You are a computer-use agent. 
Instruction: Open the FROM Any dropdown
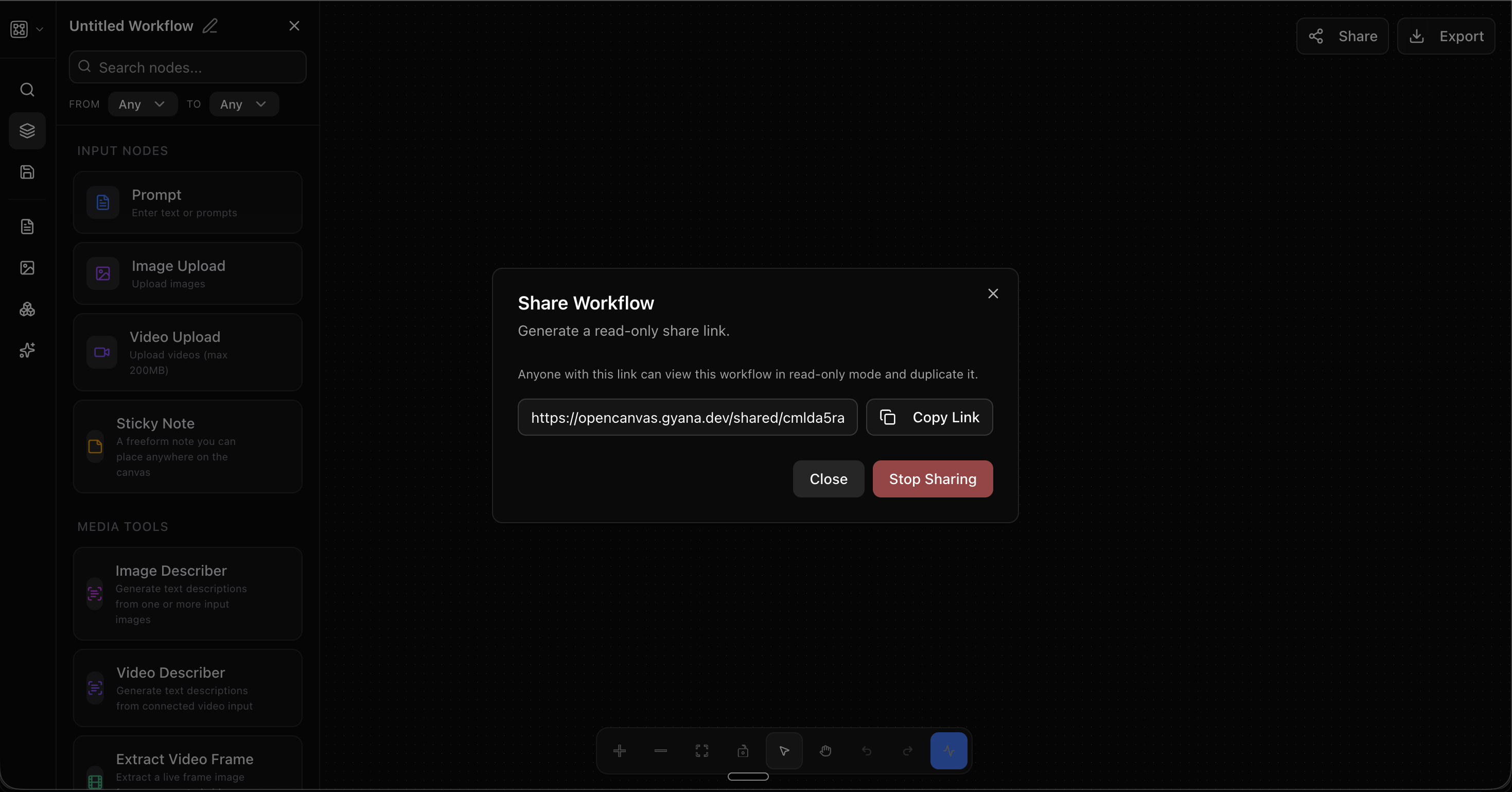[x=142, y=104]
